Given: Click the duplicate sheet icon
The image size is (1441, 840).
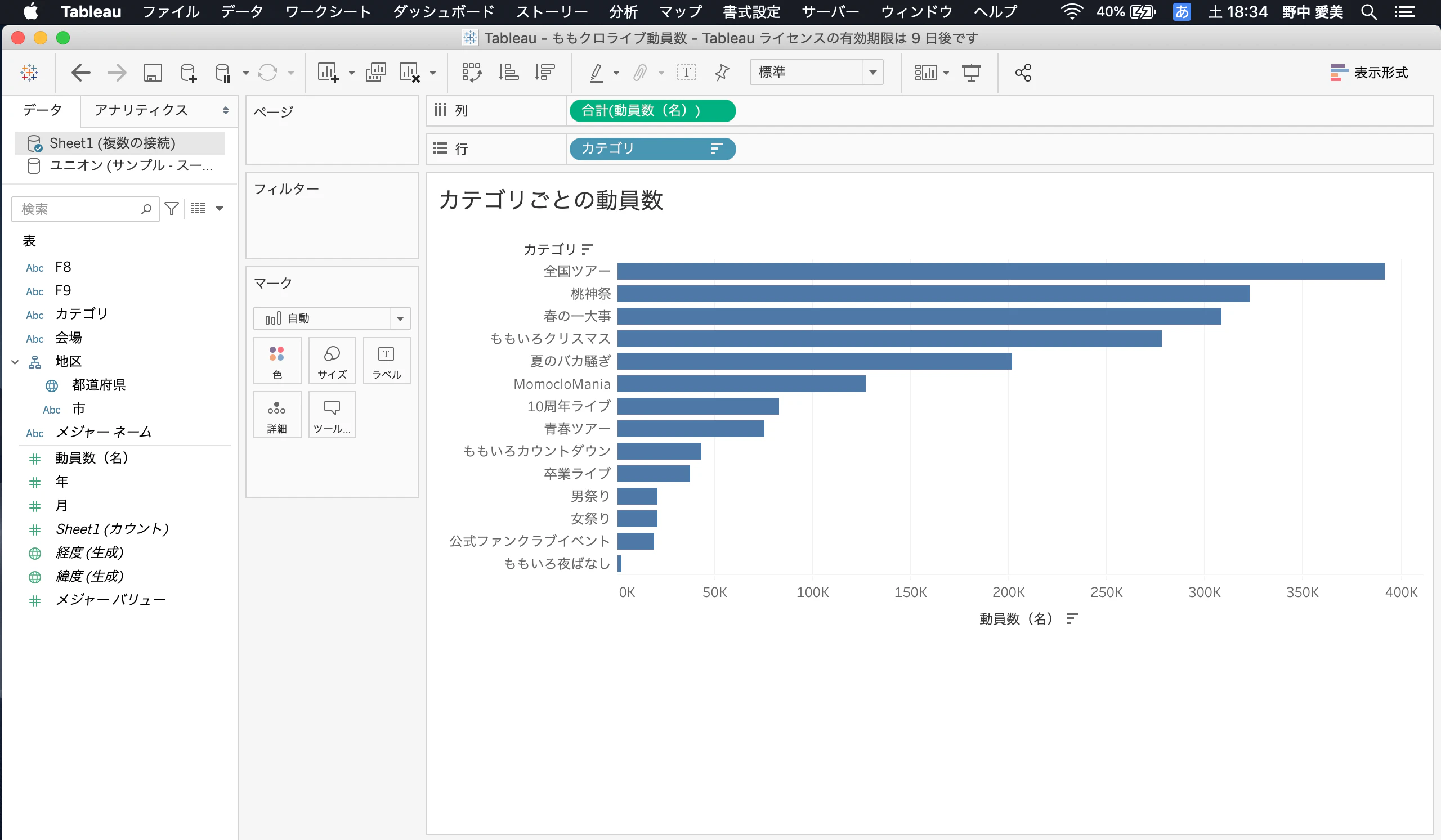Looking at the screenshot, I should click(x=375, y=73).
